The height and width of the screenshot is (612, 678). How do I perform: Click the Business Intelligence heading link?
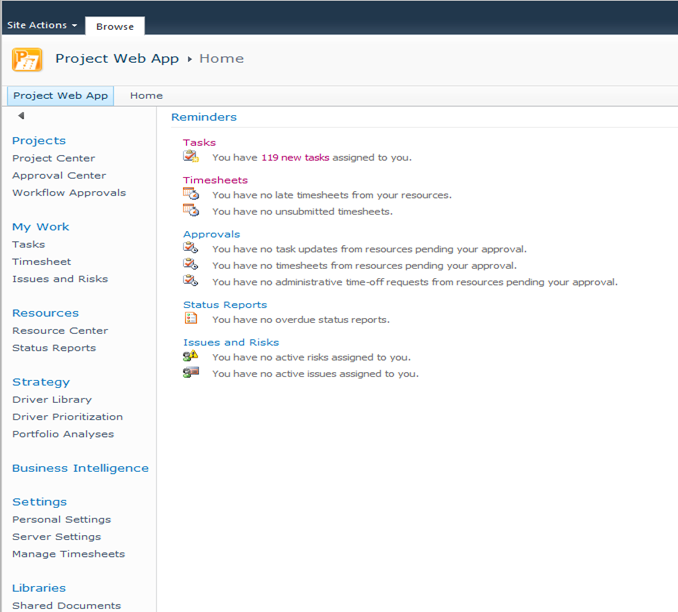[x=80, y=468]
